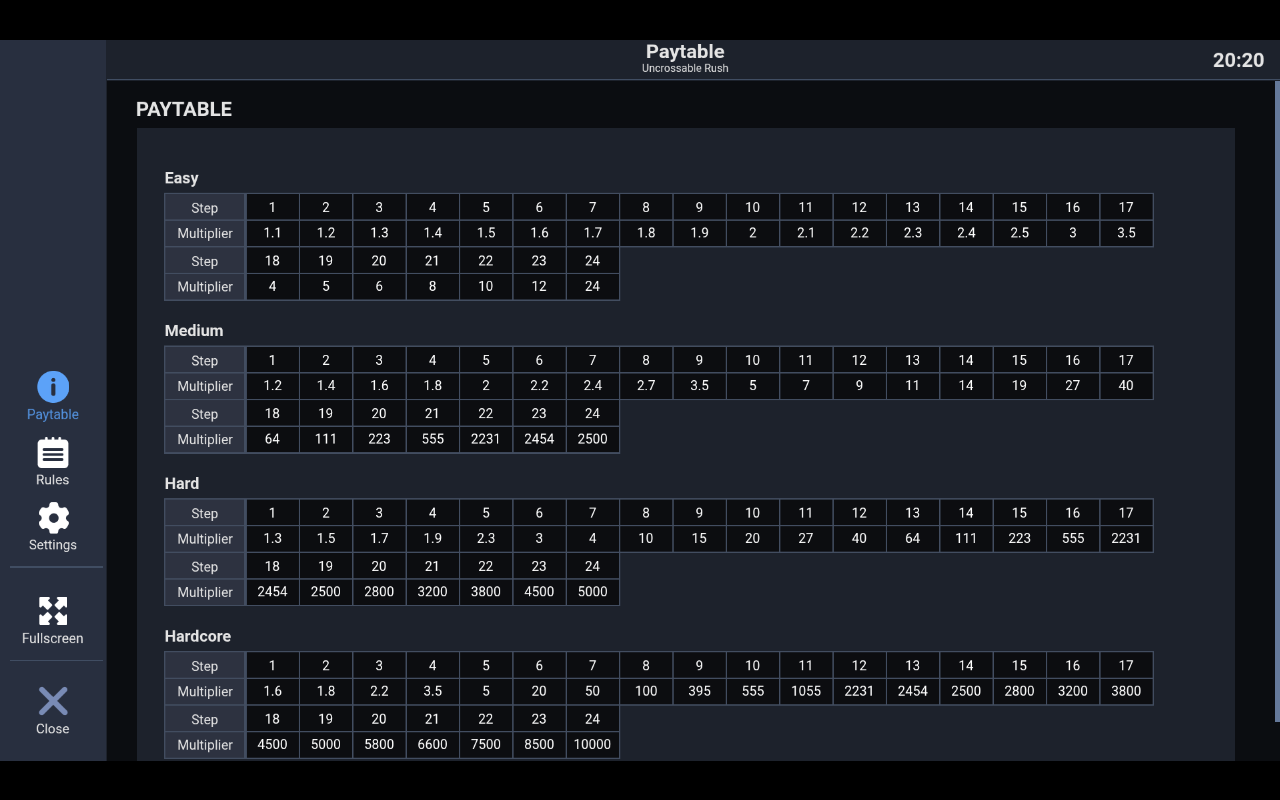
Task: Click the Paytable sidebar label
Action: pyautogui.click(x=53, y=415)
